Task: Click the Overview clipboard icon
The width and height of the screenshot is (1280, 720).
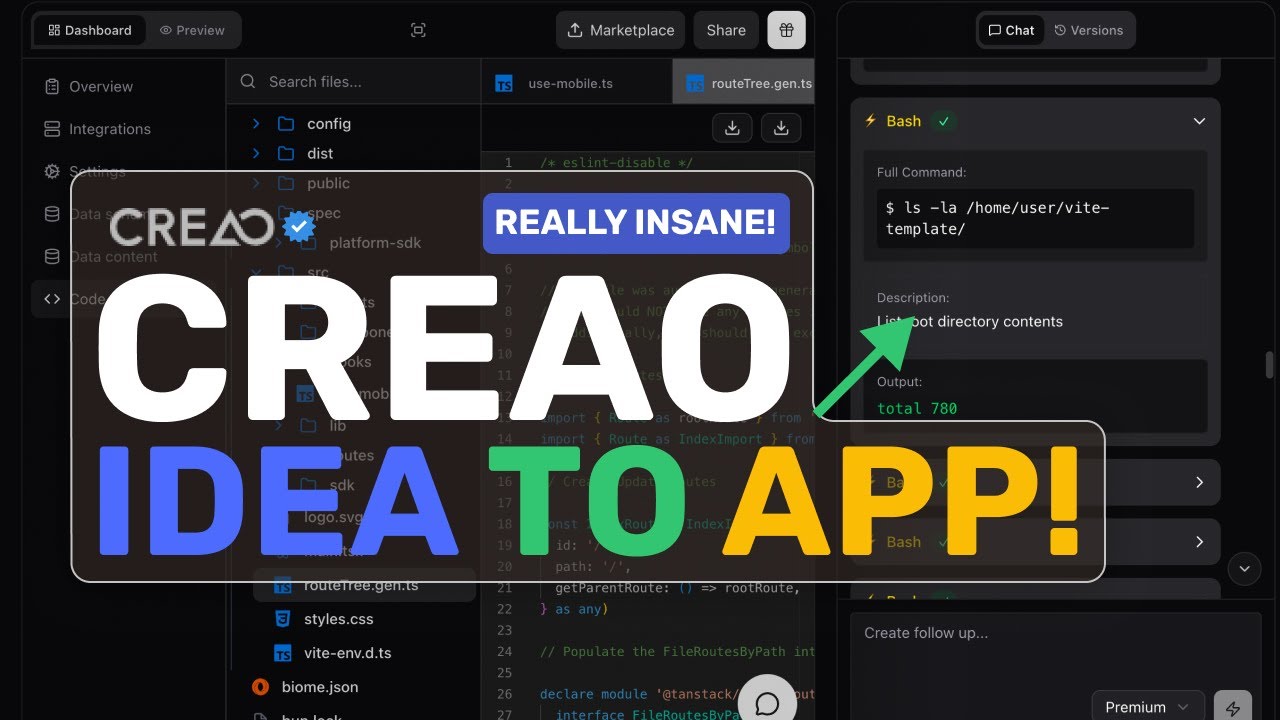Action: pos(52,87)
